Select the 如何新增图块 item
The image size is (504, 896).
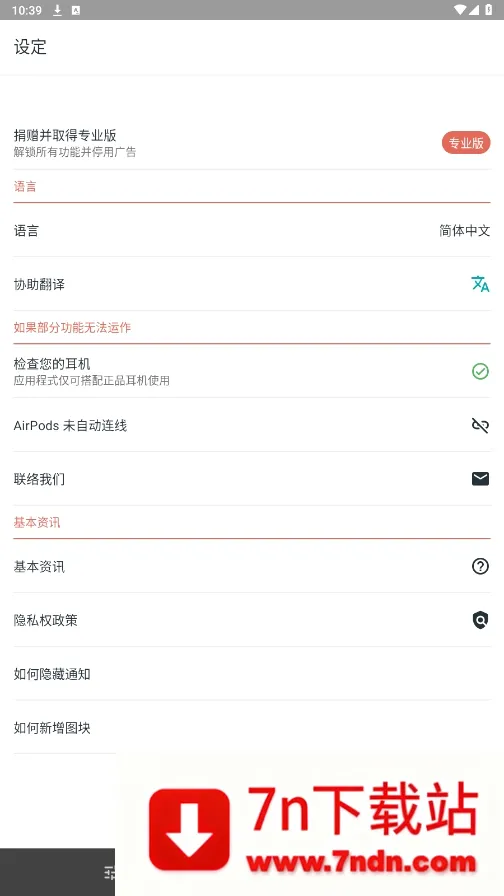[252, 728]
